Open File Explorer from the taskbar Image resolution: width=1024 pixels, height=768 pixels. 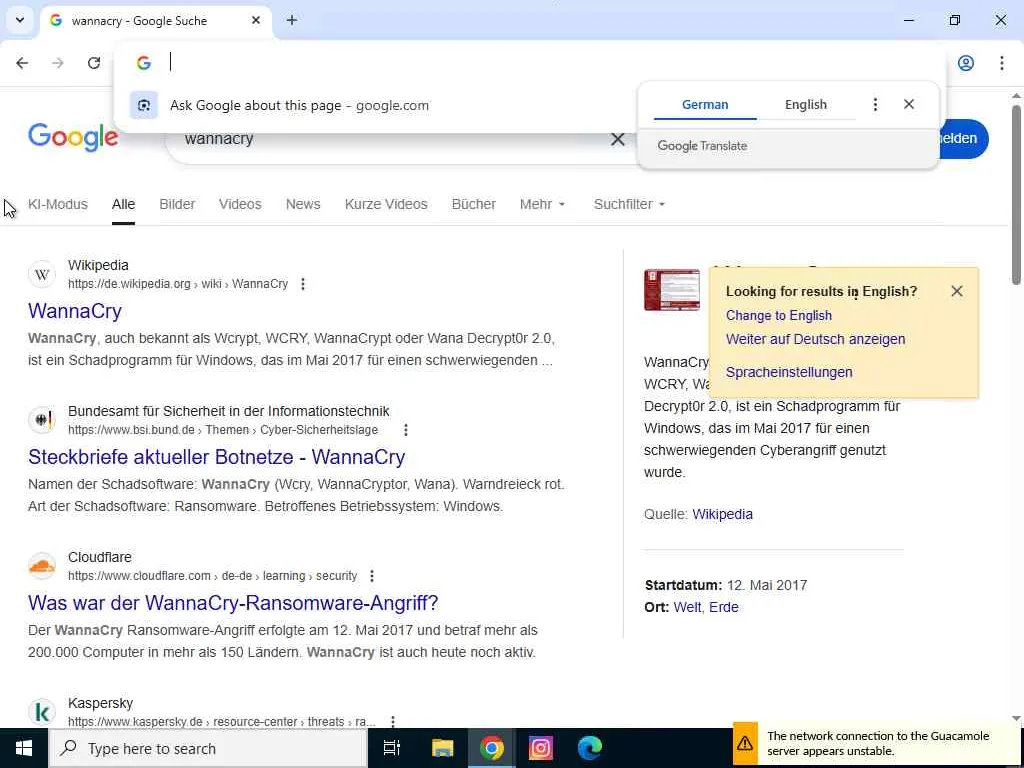[x=442, y=748]
